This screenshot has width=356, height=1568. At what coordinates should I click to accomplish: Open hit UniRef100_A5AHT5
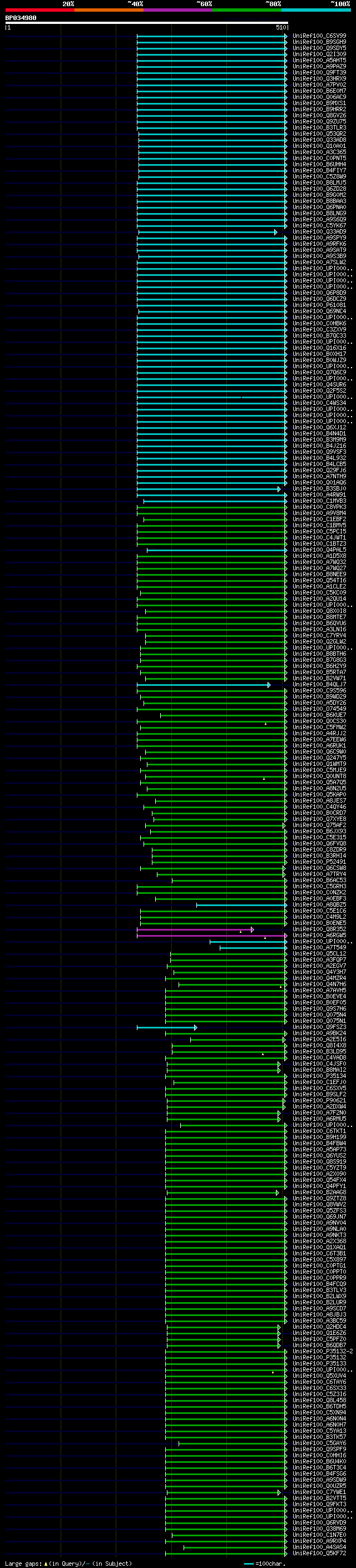coord(319,60)
